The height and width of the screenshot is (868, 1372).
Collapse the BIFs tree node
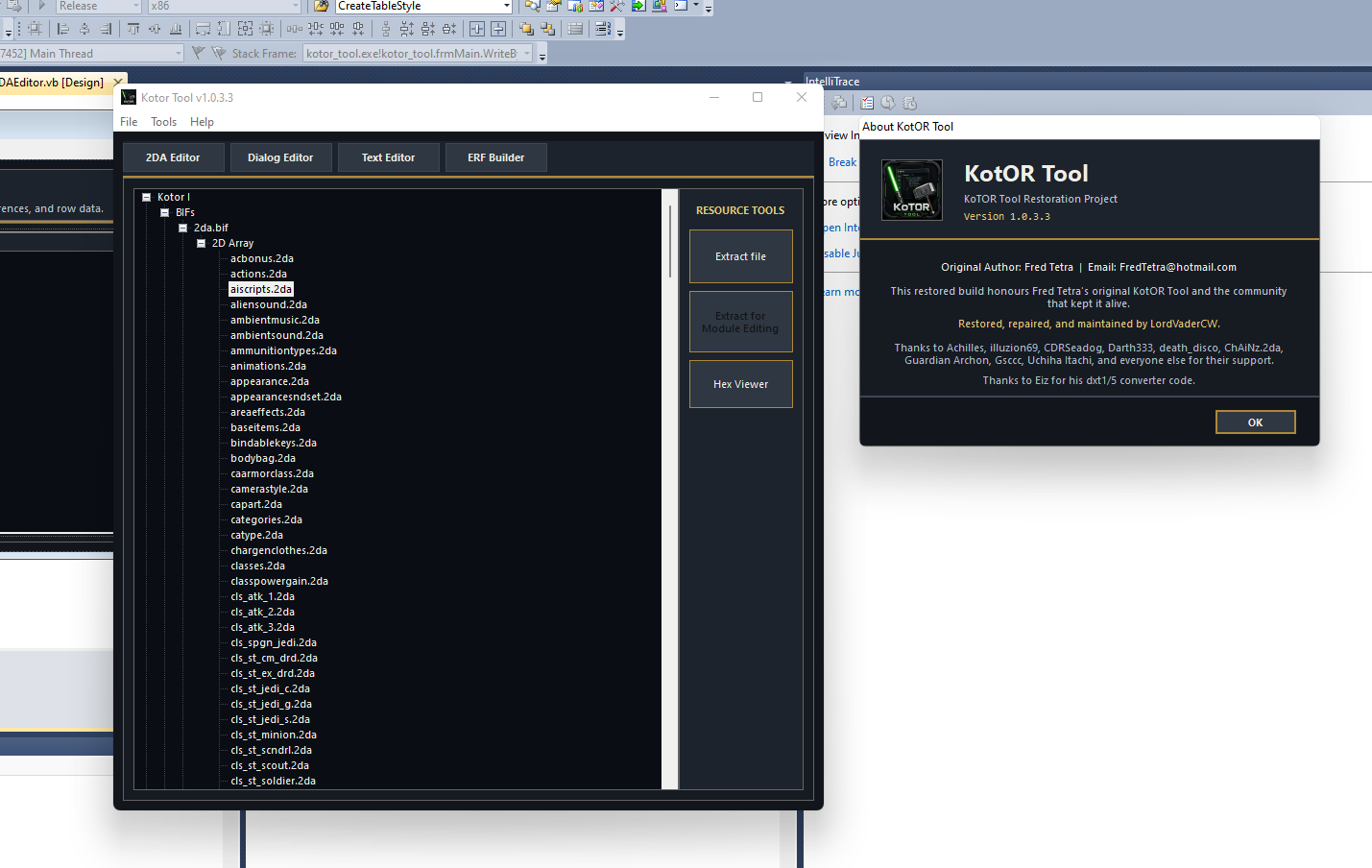coord(165,212)
